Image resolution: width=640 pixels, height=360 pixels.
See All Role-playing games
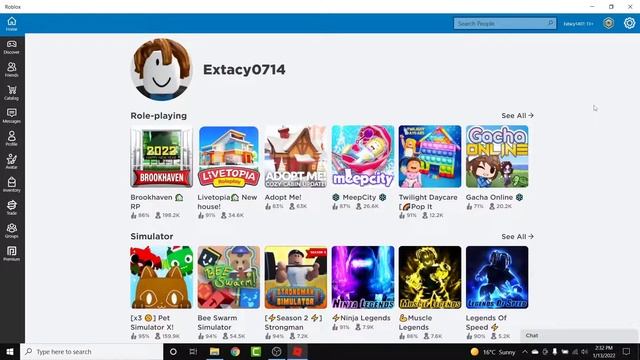[x=517, y=116]
